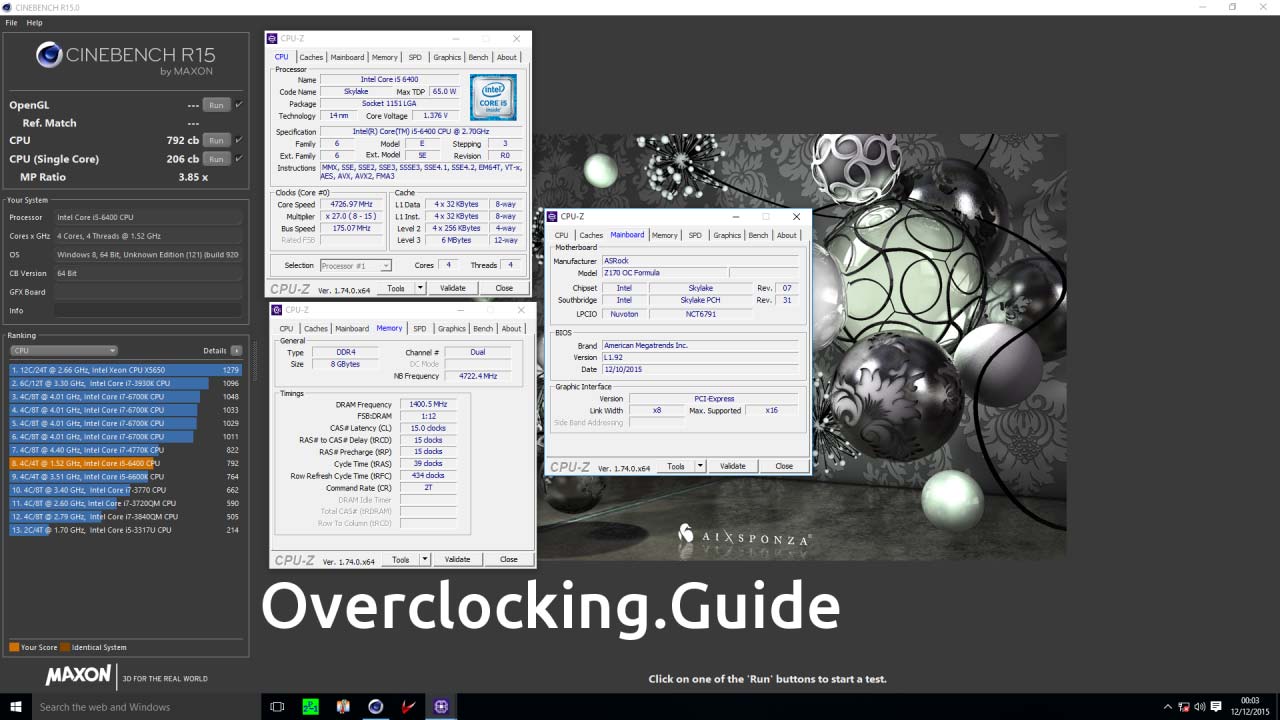Switch to SPD tab in Memory window
The width and height of the screenshot is (1280, 720).
point(419,328)
